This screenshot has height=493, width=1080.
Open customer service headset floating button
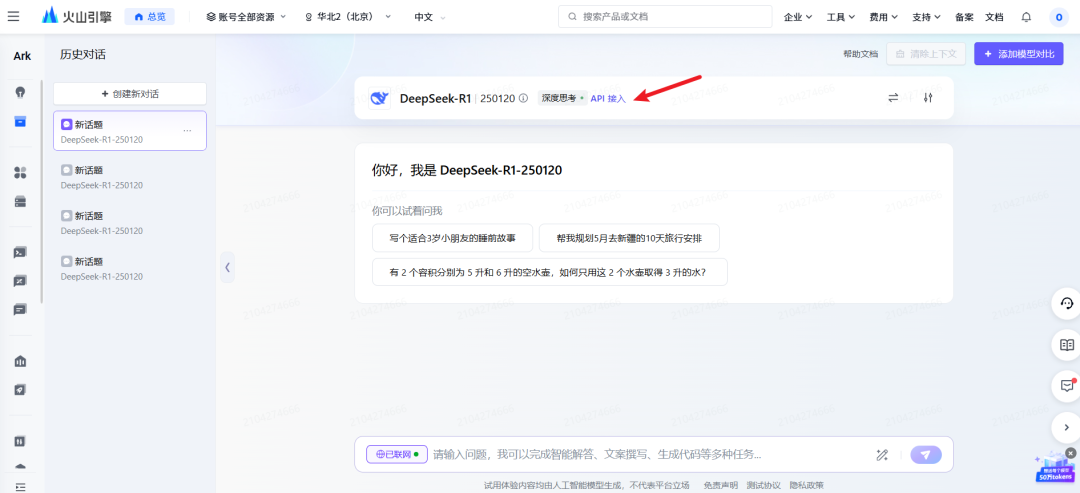(1067, 304)
